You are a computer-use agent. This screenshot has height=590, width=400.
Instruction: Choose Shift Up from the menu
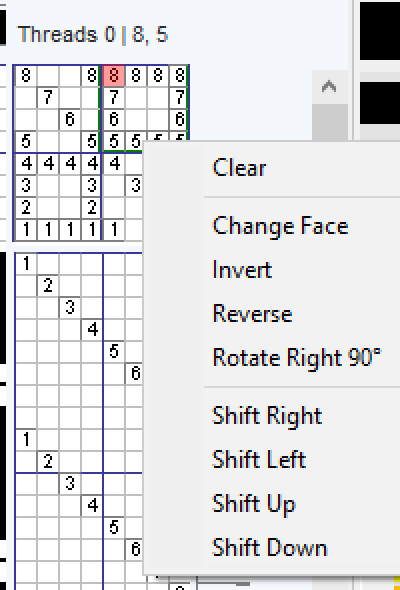pyautogui.click(x=254, y=504)
